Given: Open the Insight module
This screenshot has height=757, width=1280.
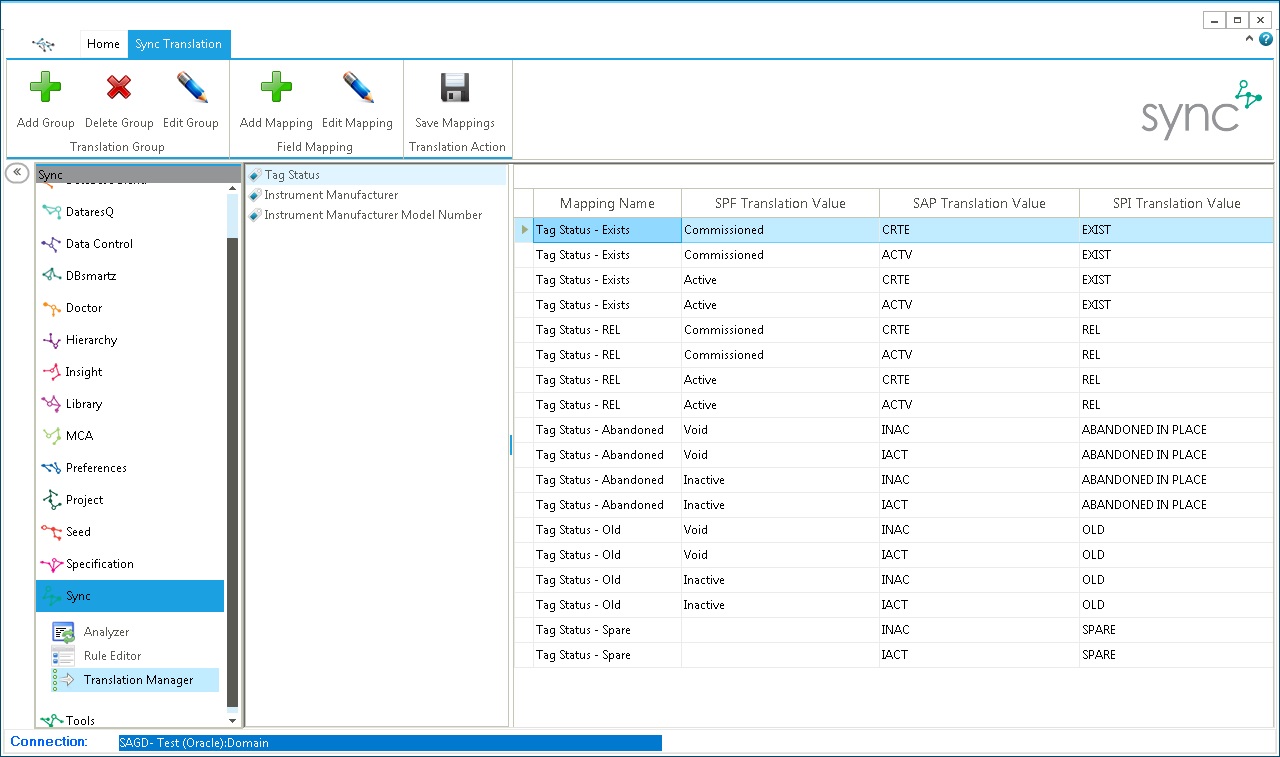Looking at the screenshot, I should 130,372.
